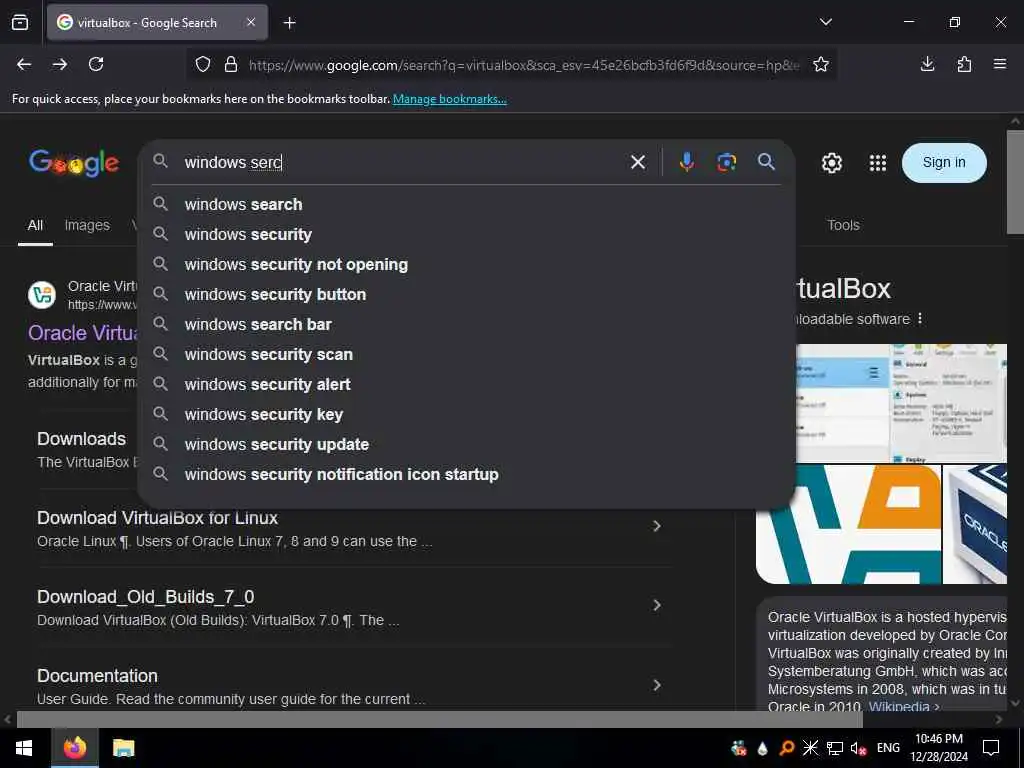Open Firefox from the taskbar
Screen dimensions: 1024x768
pyautogui.click(x=74, y=748)
